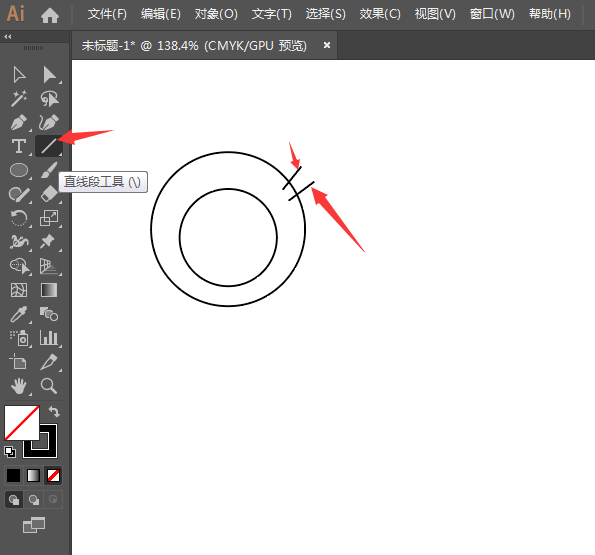Screen dimensions: 595x555
Task: Open the 效果(C) menu
Action: pyautogui.click(x=380, y=14)
